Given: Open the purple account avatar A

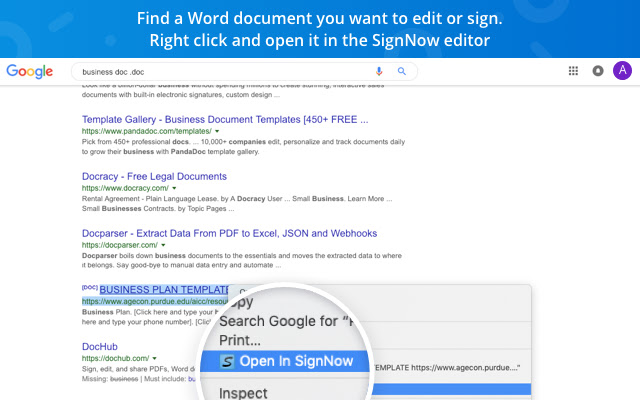Looking at the screenshot, I should 622,71.
